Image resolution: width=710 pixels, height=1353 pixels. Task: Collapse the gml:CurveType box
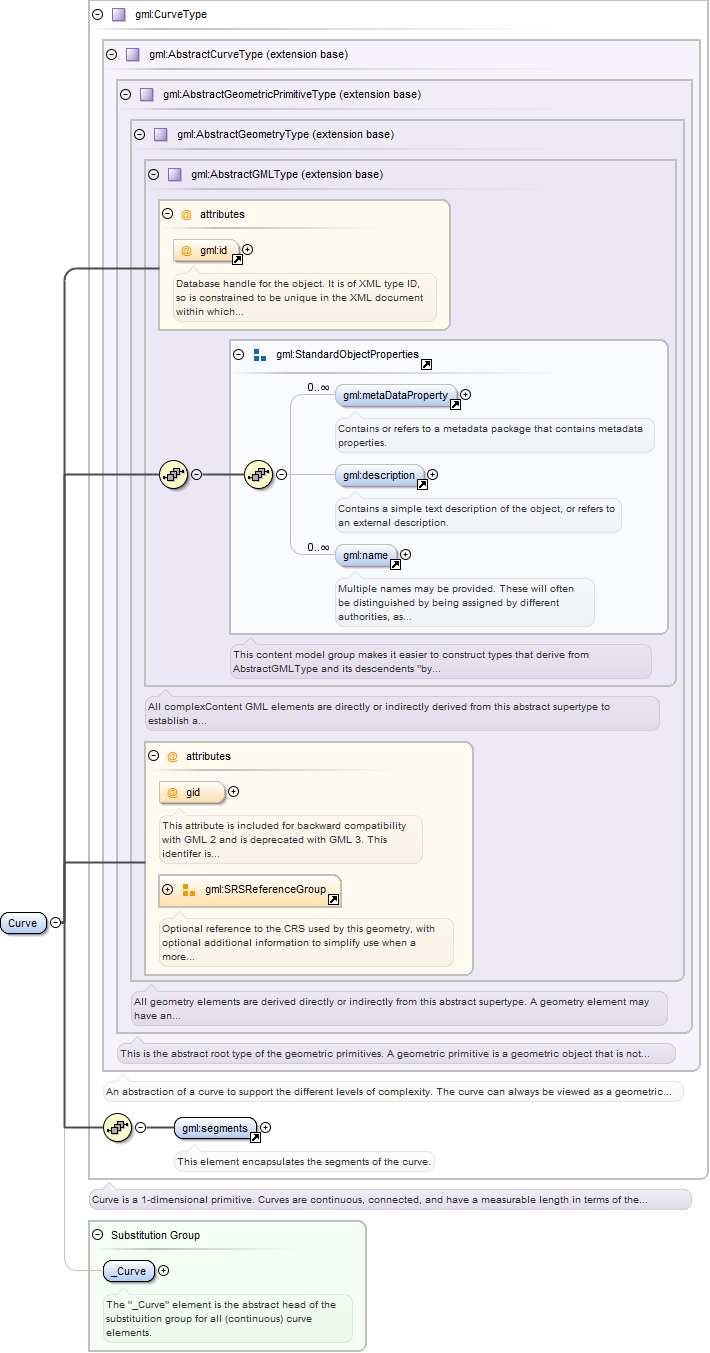[97, 15]
